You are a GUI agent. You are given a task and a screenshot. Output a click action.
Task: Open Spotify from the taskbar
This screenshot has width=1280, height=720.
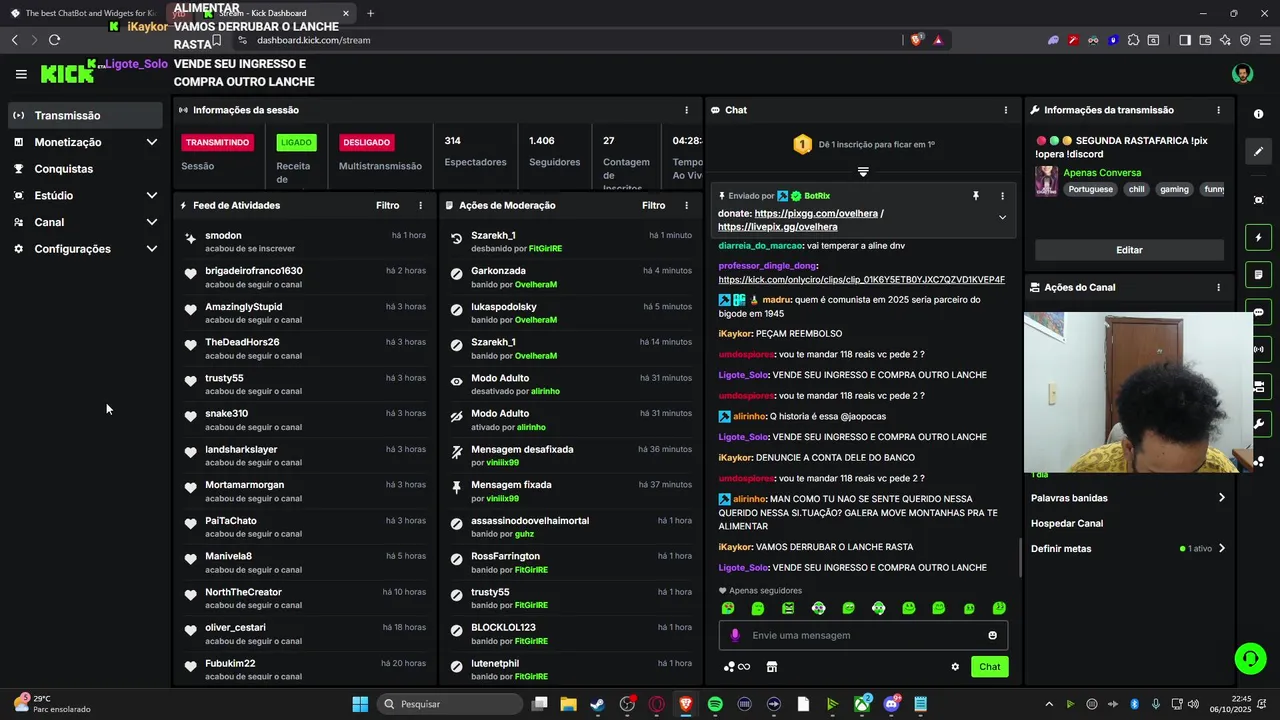coord(715,704)
